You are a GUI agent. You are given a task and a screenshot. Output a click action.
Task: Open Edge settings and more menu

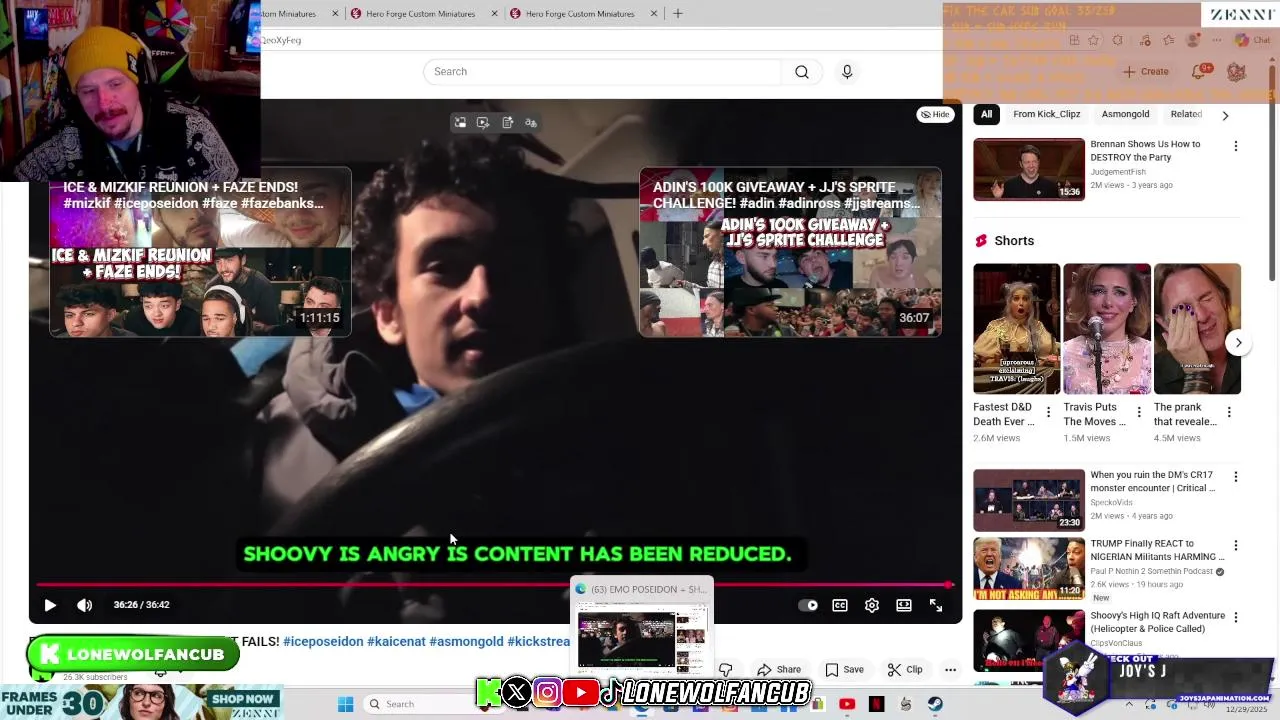(1215, 40)
